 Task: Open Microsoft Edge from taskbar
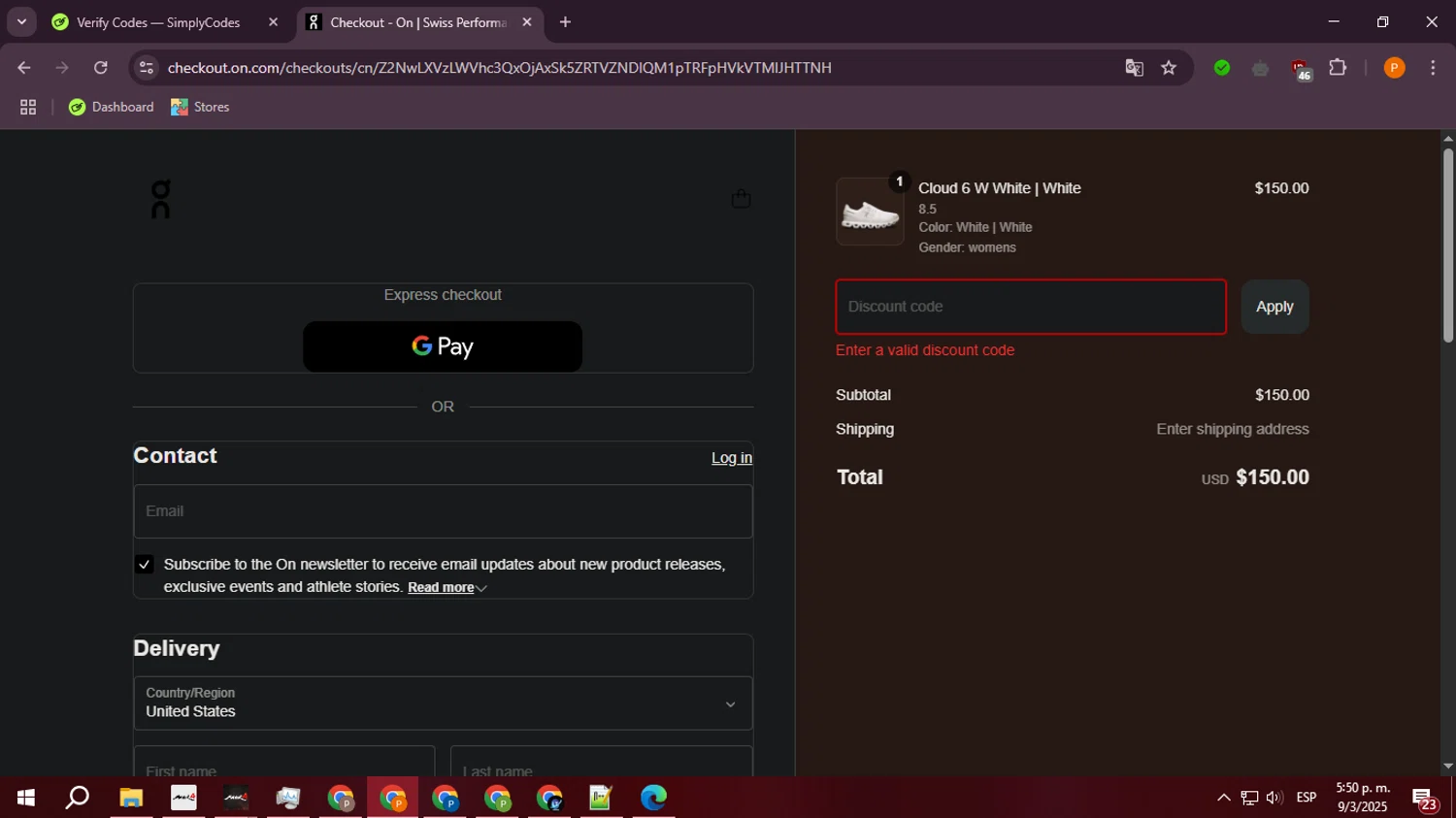[x=653, y=798]
